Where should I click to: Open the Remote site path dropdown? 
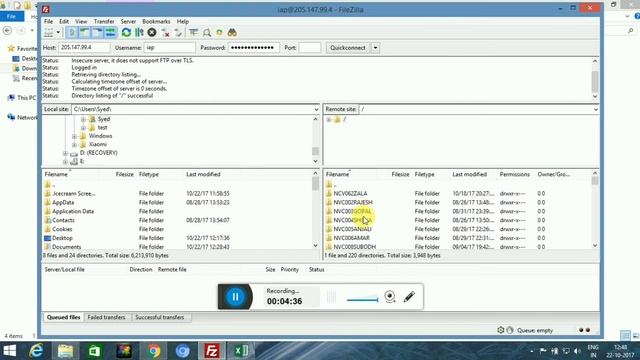(x=596, y=109)
